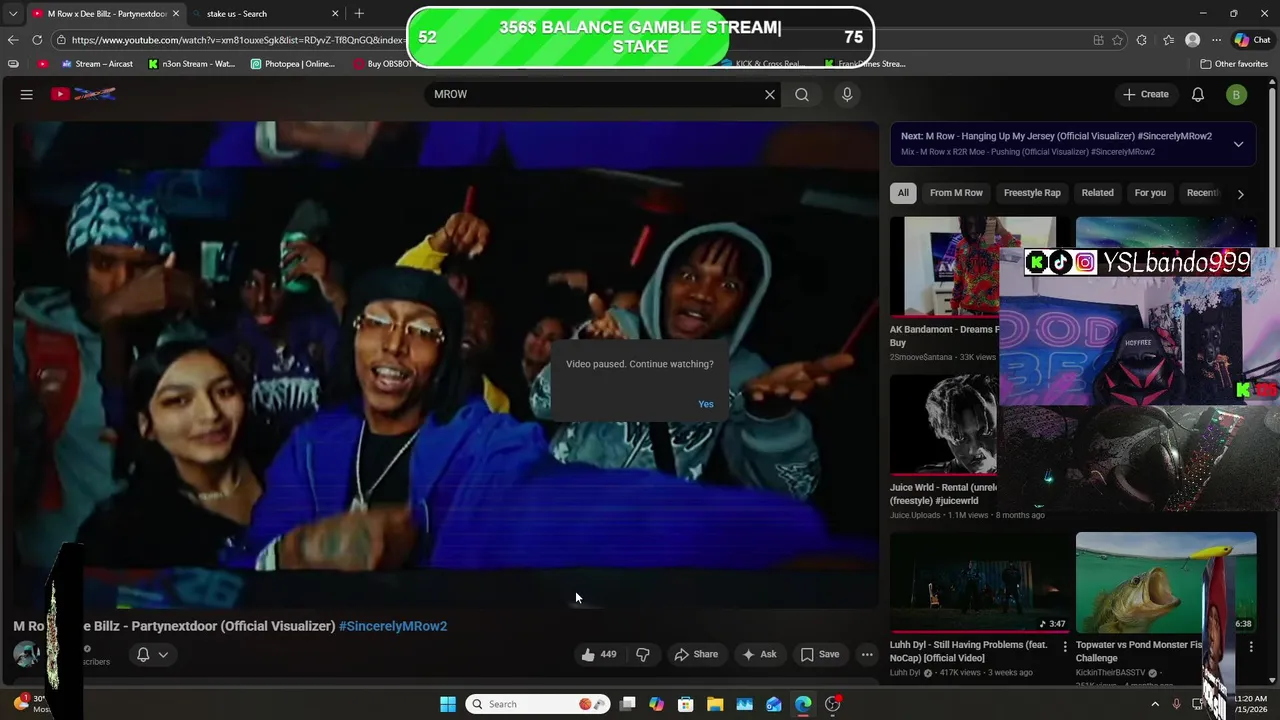Open the tab actions dropdown
The width and height of the screenshot is (1280, 720).
(13, 14)
